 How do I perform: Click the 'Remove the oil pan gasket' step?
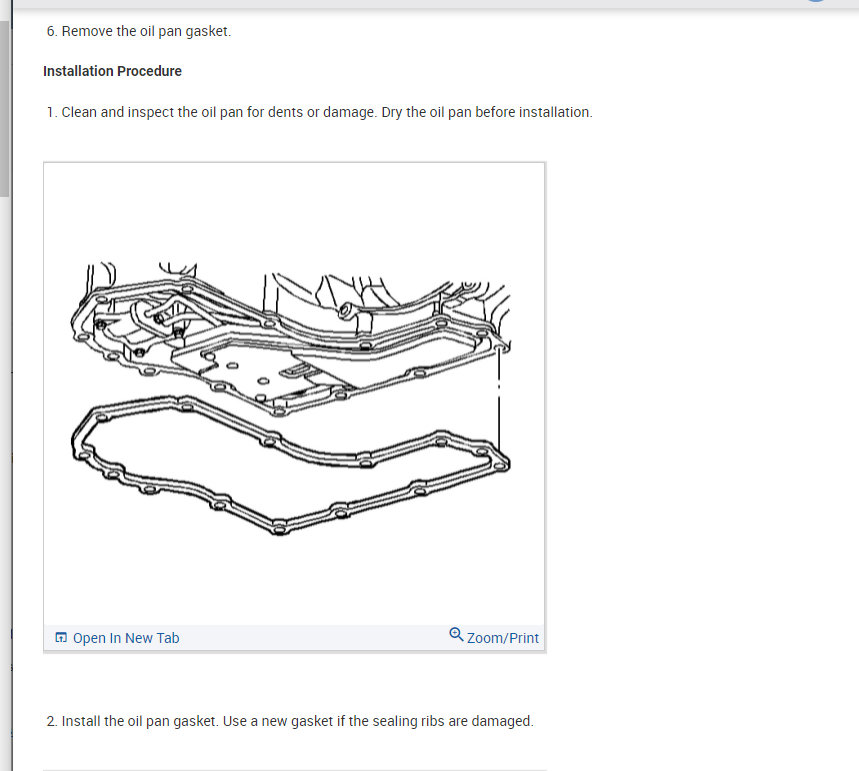click(x=139, y=31)
